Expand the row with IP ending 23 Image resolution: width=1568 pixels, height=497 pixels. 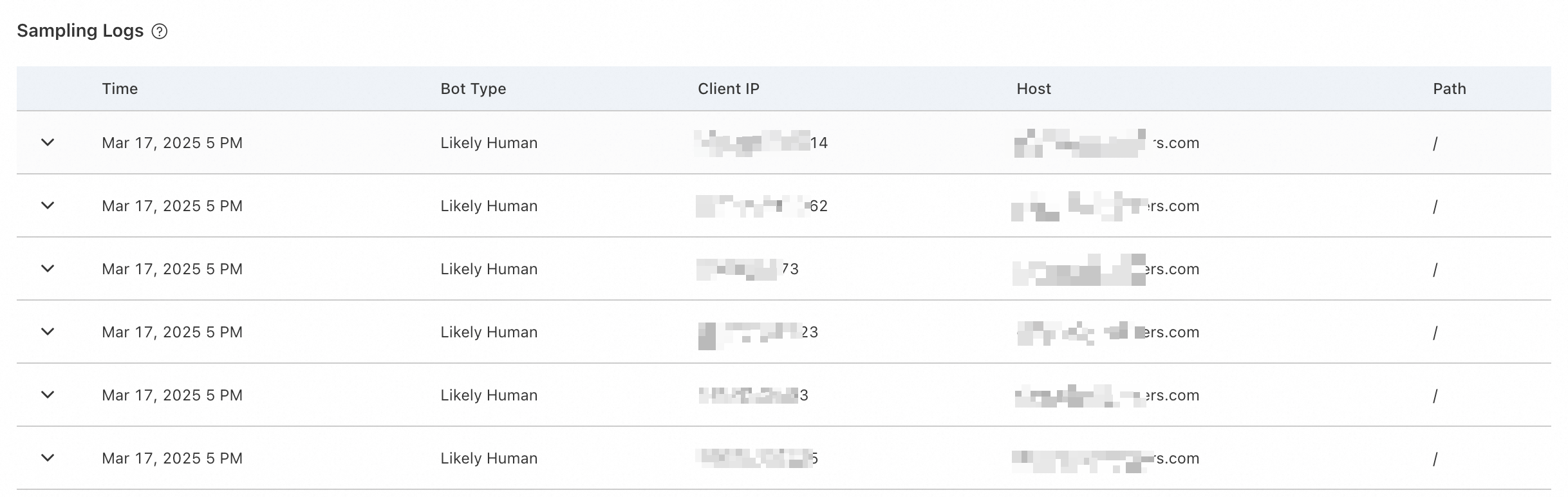48,332
